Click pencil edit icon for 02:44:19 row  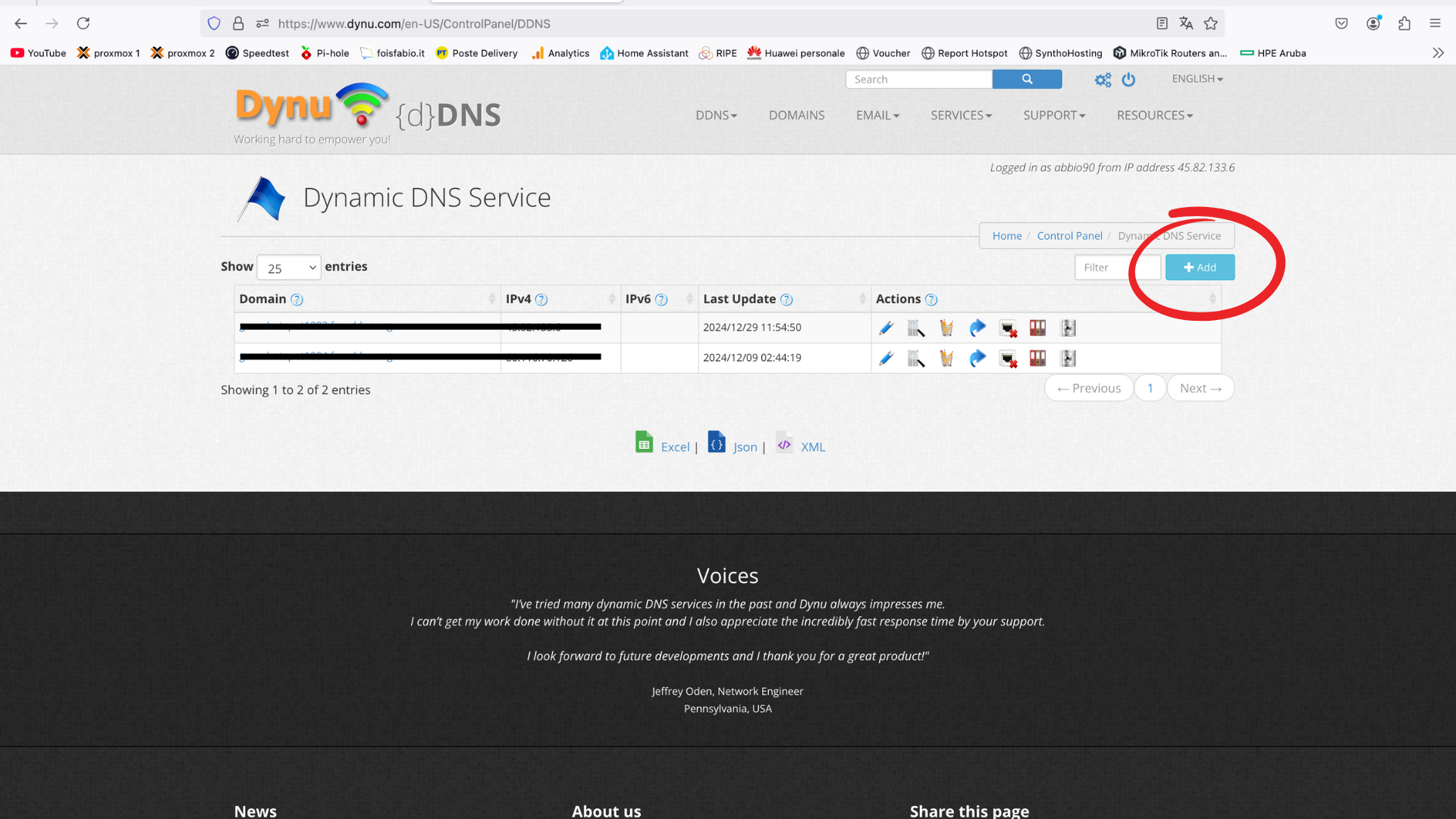tap(886, 358)
